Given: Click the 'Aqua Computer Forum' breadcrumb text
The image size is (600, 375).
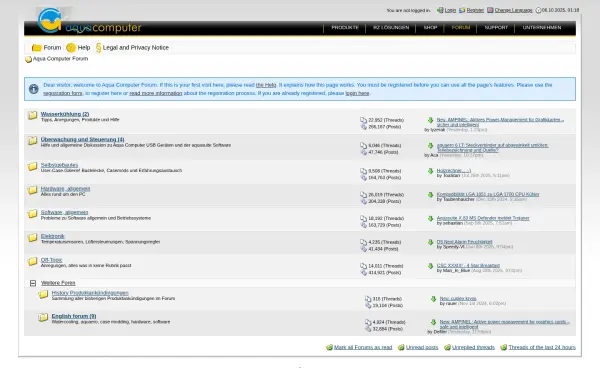Looking at the screenshot, I should [x=60, y=59].
